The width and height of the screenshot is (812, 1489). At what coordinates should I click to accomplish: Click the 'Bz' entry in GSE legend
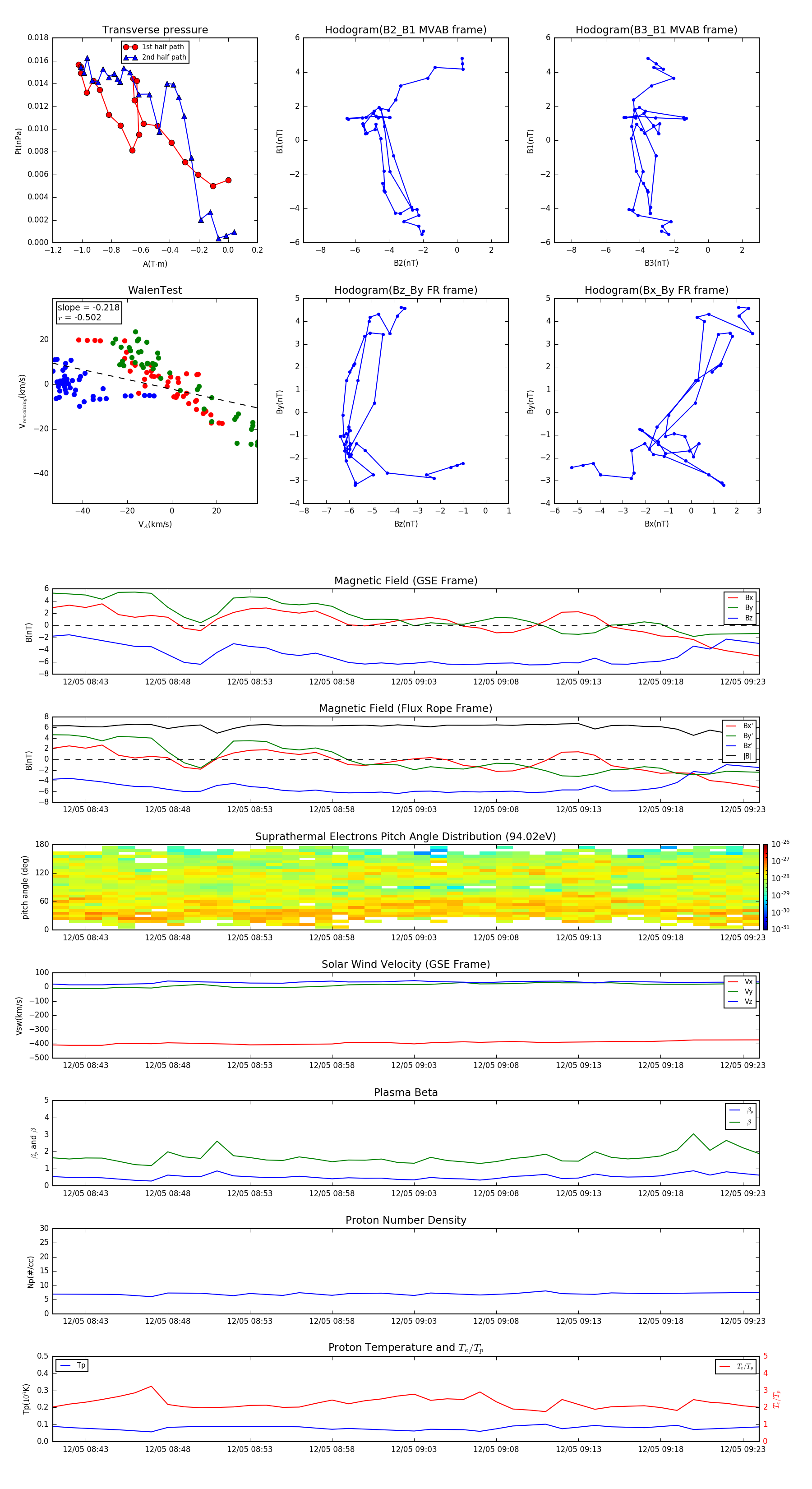pyautogui.click(x=740, y=618)
